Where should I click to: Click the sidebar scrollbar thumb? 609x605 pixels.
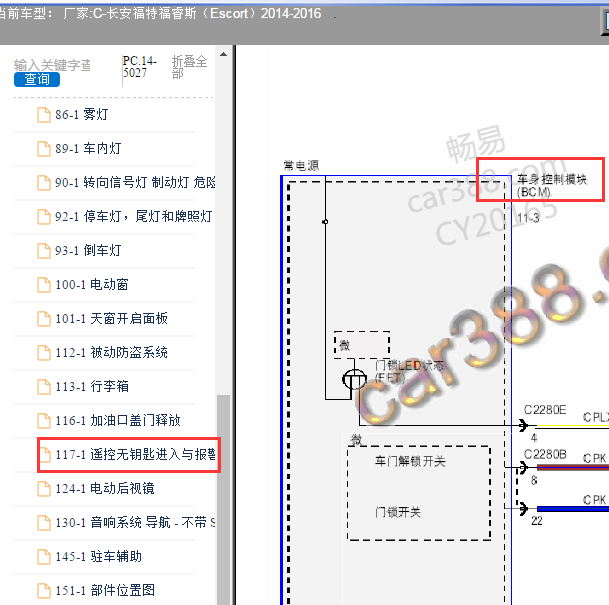(x=223, y=500)
